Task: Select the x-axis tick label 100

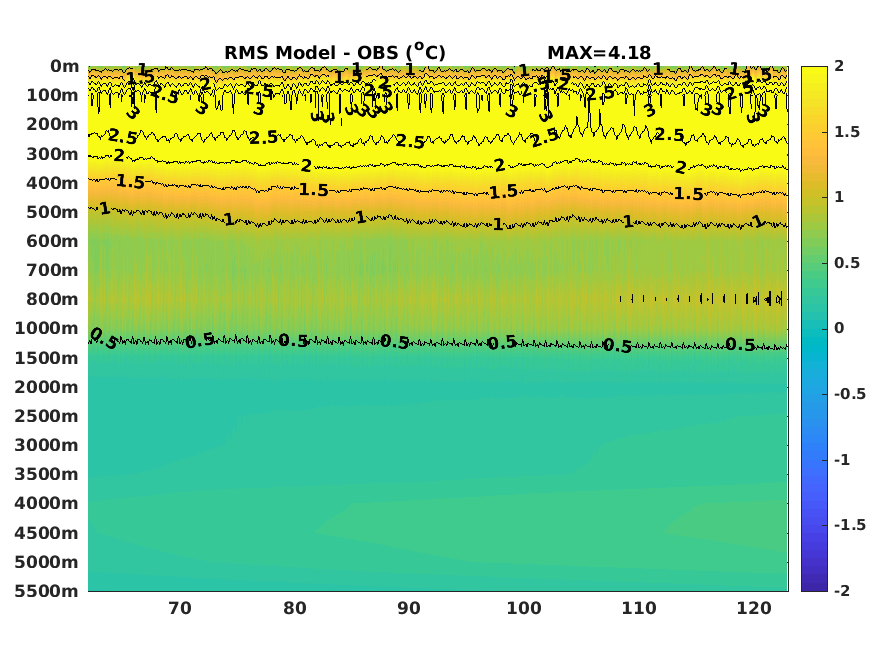Action: coord(524,608)
